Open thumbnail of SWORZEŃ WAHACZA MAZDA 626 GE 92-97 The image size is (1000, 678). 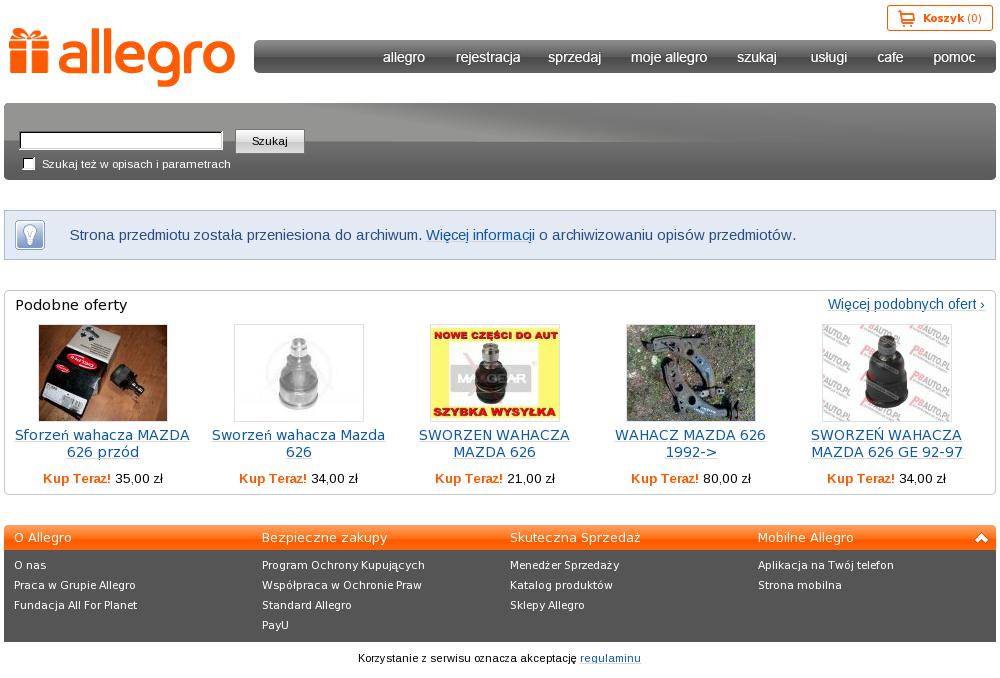pos(886,372)
